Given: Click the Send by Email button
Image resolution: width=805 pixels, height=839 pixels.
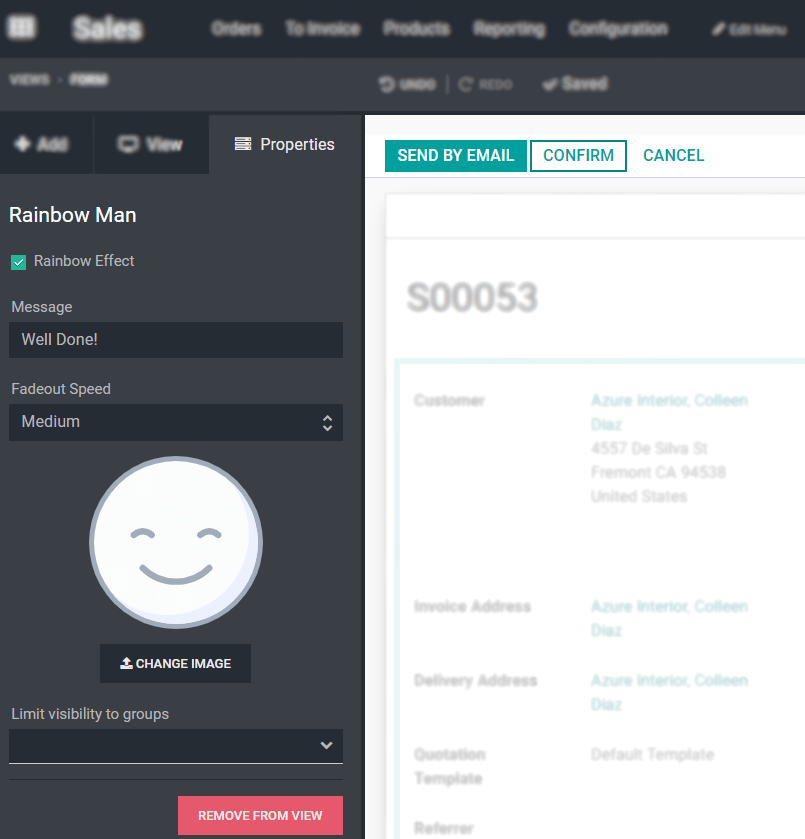Looking at the screenshot, I should click(455, 155).
